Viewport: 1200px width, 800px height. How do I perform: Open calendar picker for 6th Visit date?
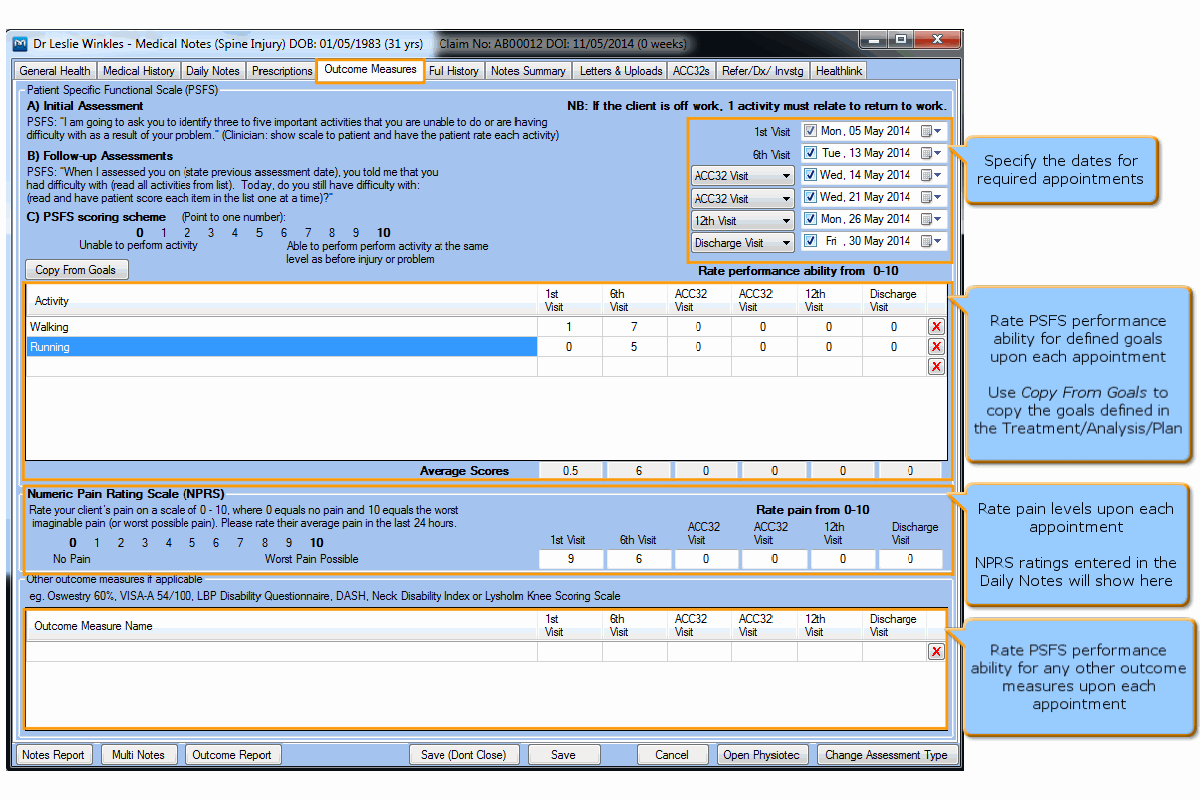pos(931,153)
